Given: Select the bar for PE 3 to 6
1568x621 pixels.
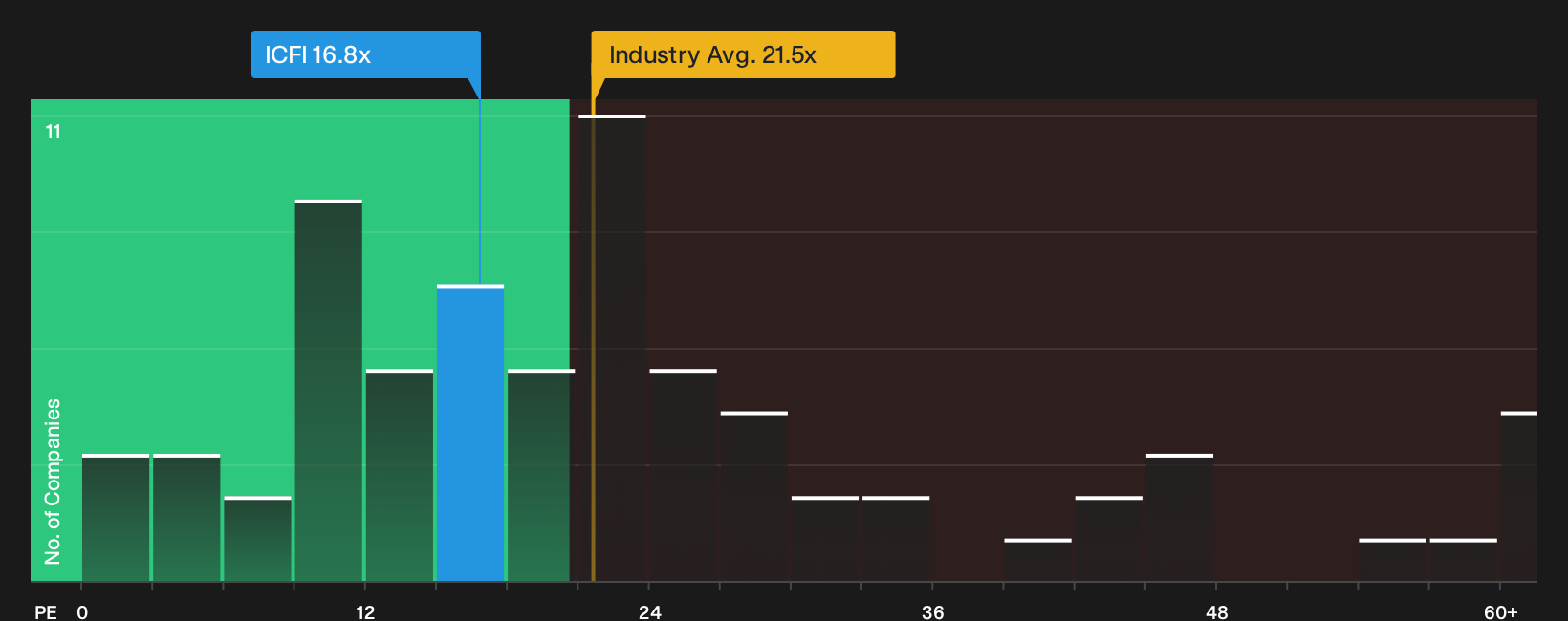Looking at the screenshot, I should [x=186, y=518].
